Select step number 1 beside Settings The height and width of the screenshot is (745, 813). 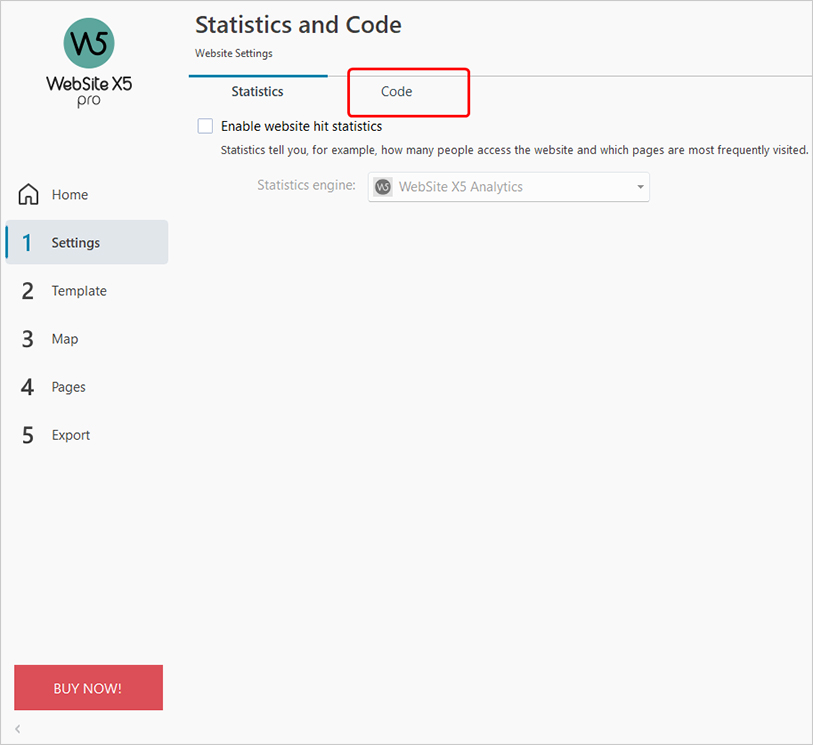point(28,243)
